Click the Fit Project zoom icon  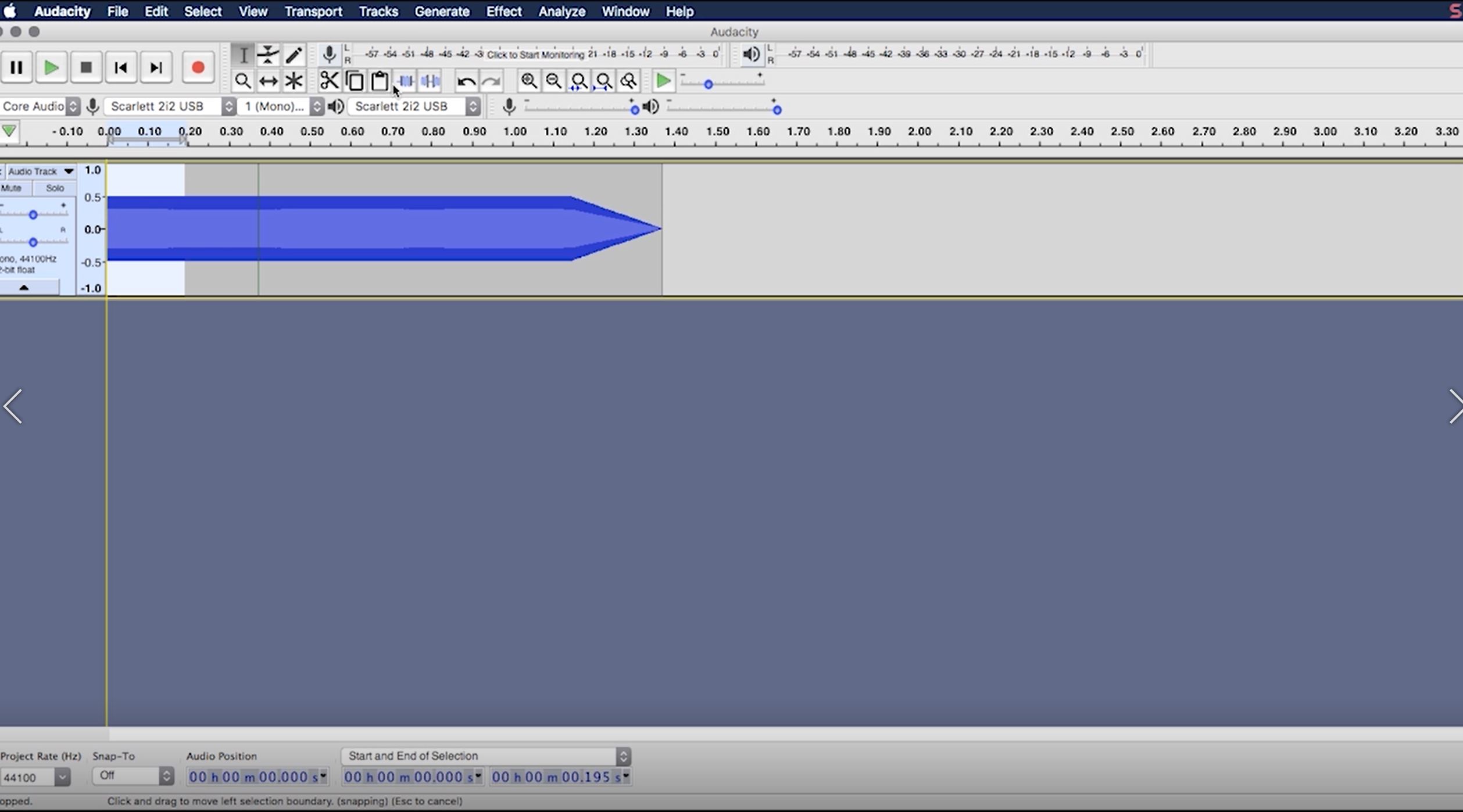tap(603, 81)
